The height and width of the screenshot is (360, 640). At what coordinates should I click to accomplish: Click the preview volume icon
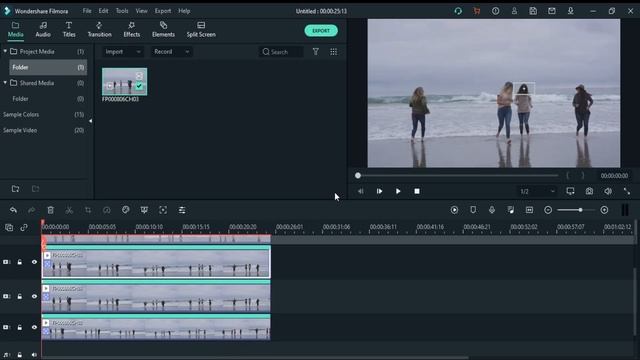click(608, 191)
